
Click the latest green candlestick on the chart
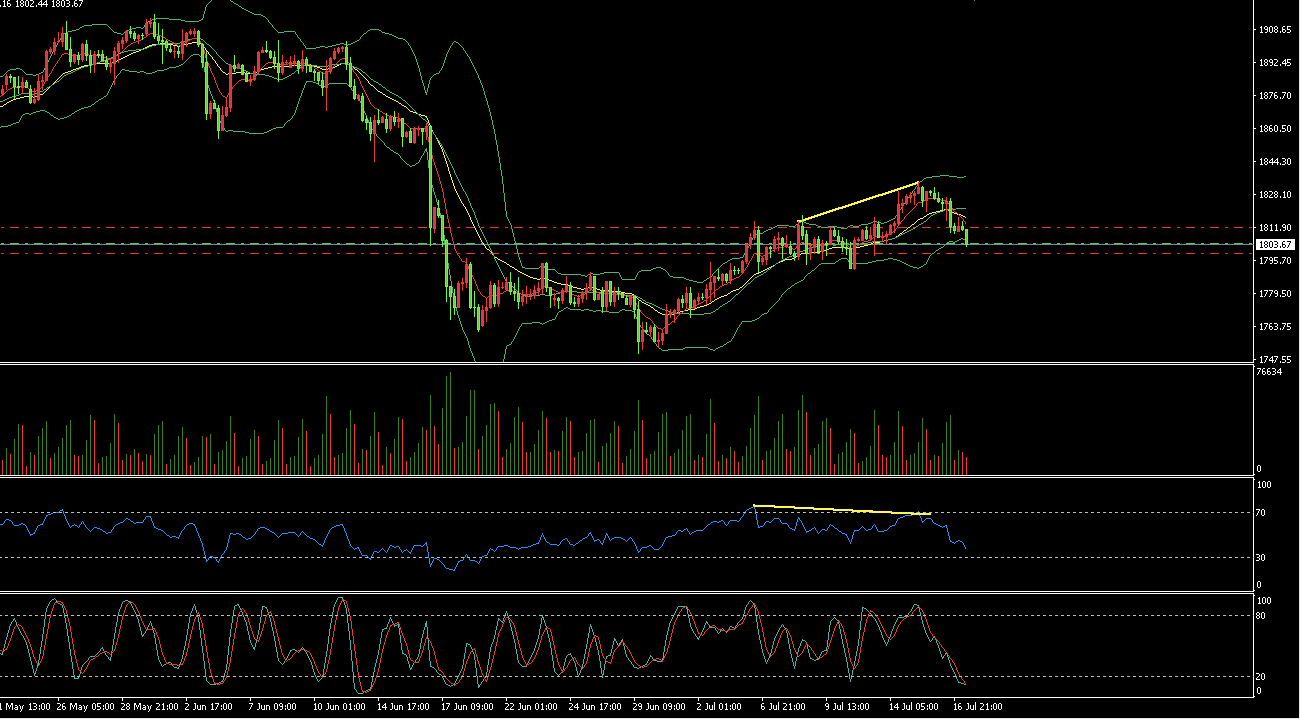coord(967,237)
